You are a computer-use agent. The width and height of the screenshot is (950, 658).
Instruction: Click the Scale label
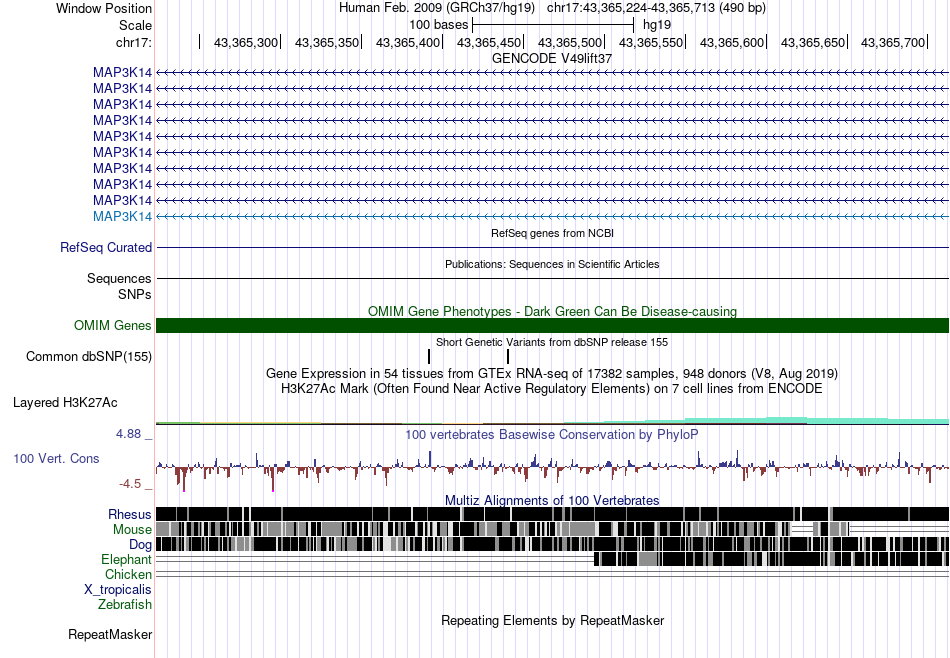click(x=135, y=25)
